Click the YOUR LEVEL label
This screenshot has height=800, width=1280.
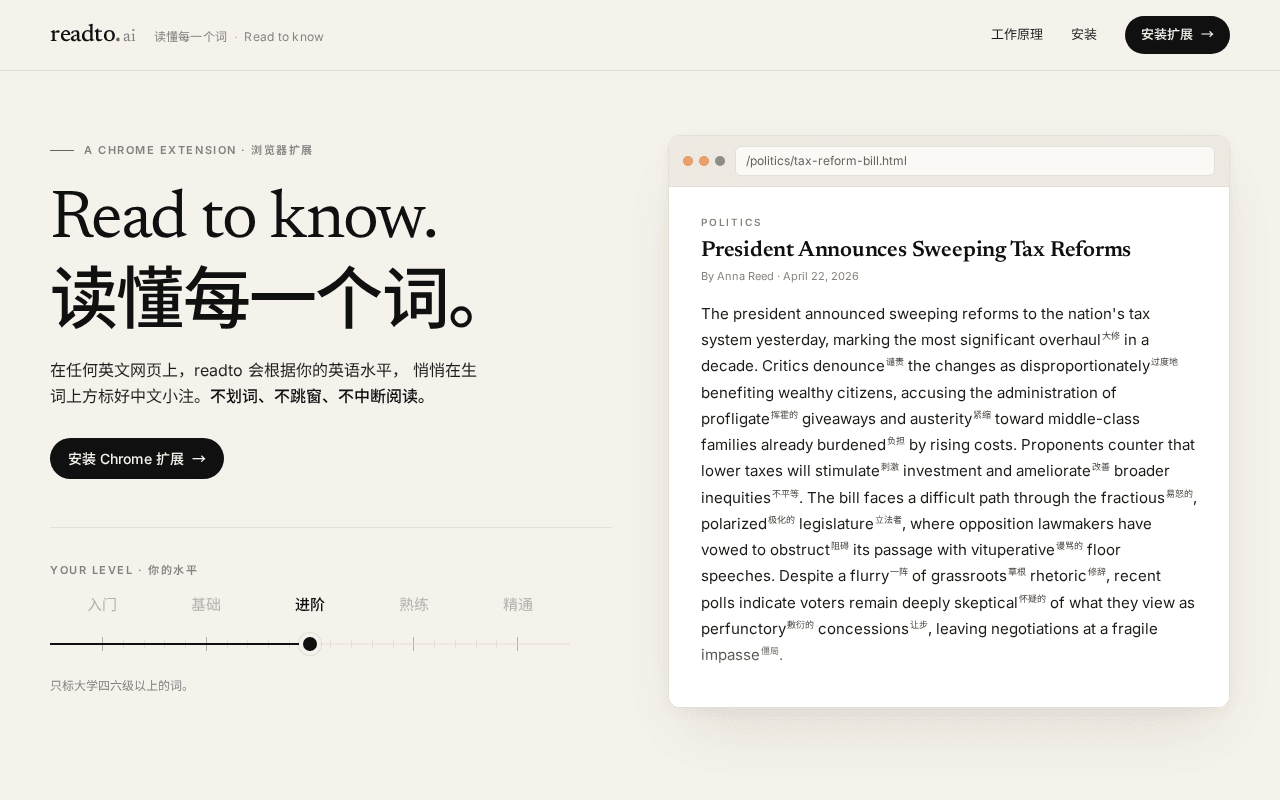(x=91, y=570)
